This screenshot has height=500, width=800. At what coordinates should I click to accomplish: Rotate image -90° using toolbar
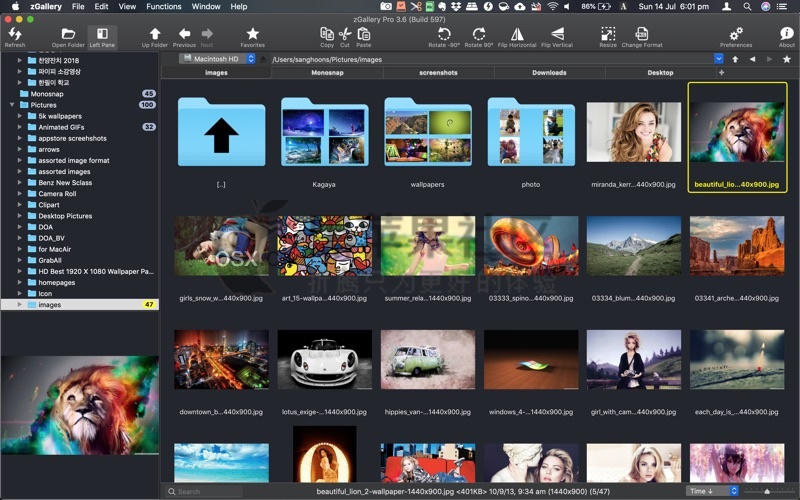coord(444,37)
